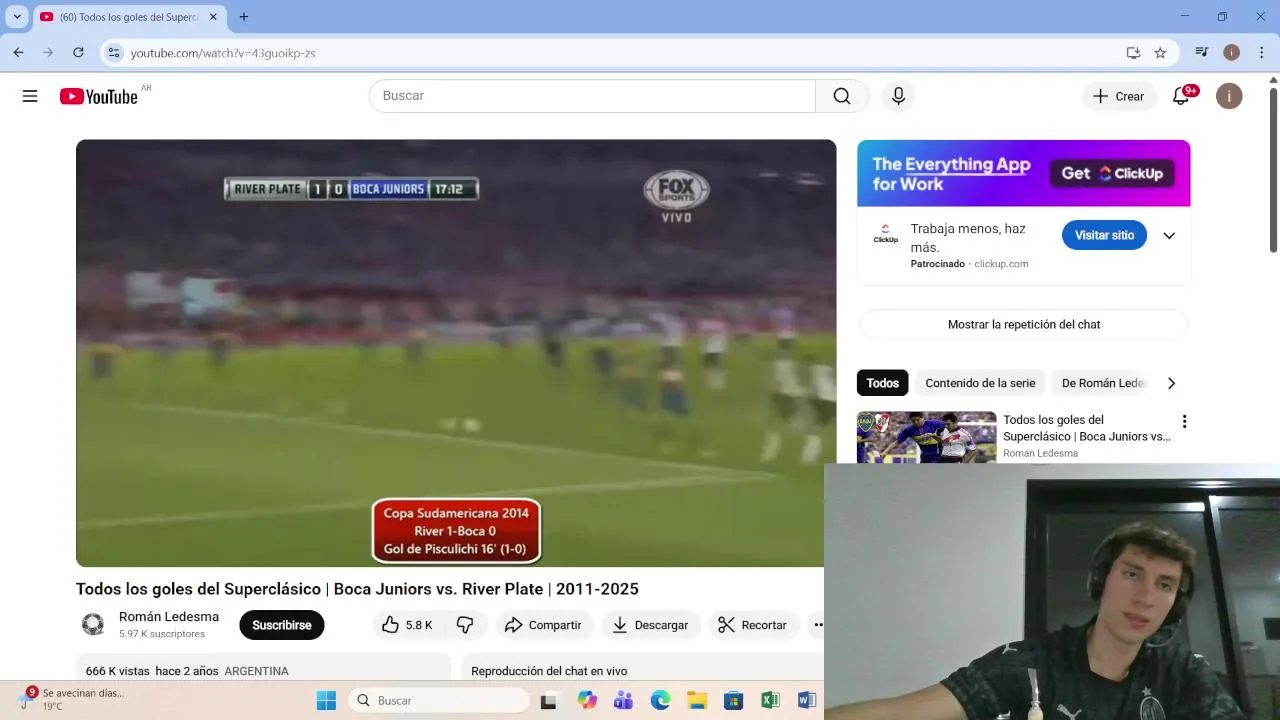The image size is (1280, 720).
Task: Bookmark this page with the star
Action: click(1160, 53)
